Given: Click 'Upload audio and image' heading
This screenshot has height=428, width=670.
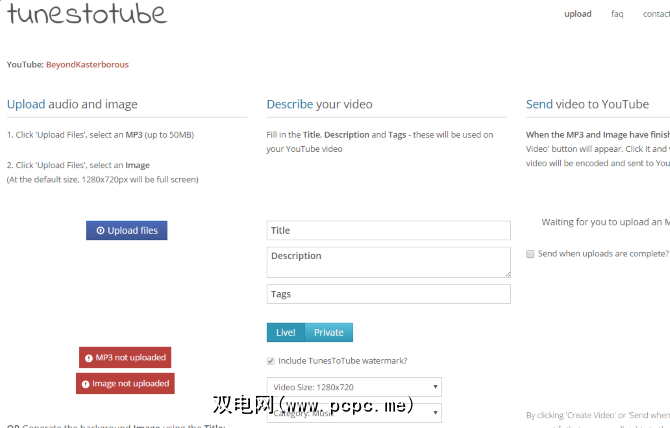Looking at the screenshot, I should coord(72,104).
